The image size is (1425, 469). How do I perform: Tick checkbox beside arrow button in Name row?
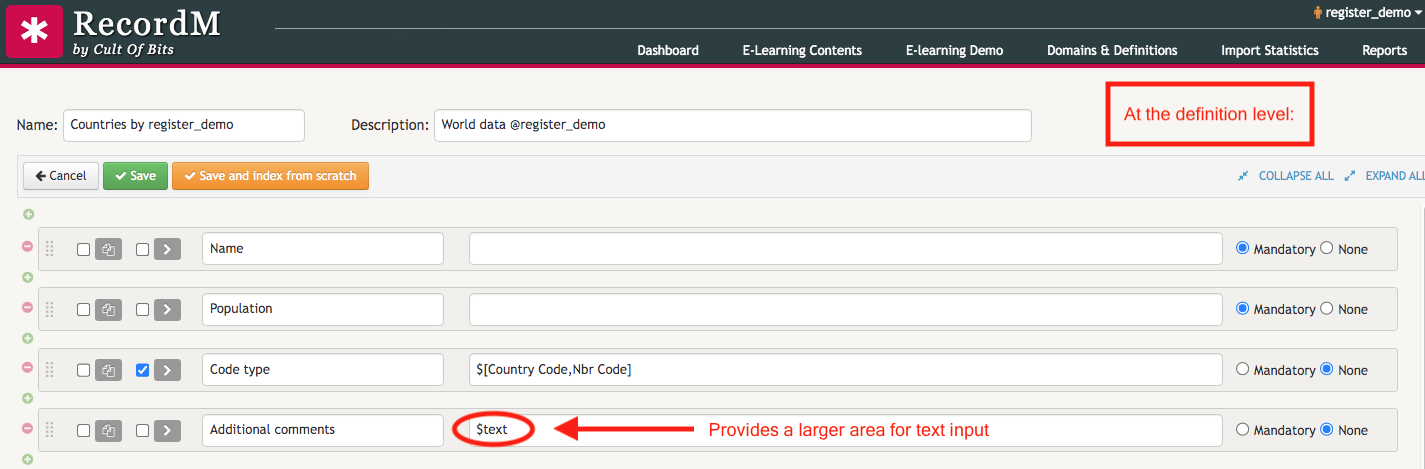tap(142, 250)
